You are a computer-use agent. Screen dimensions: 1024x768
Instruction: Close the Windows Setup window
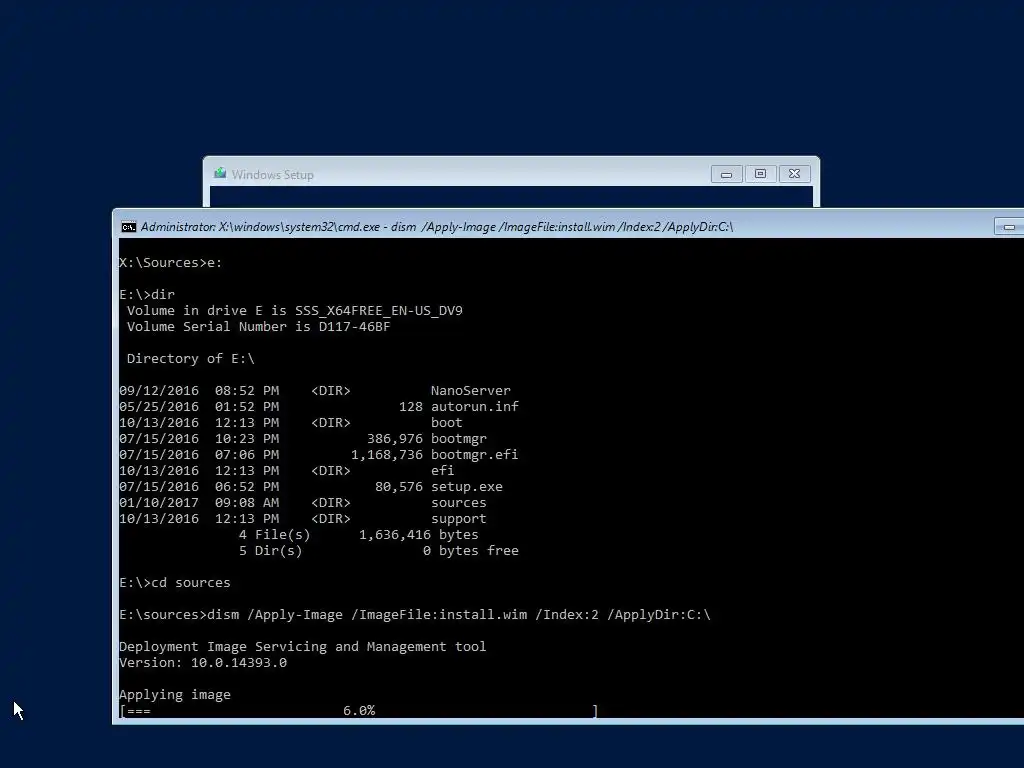pyautogui.click(x=794, y=174)
